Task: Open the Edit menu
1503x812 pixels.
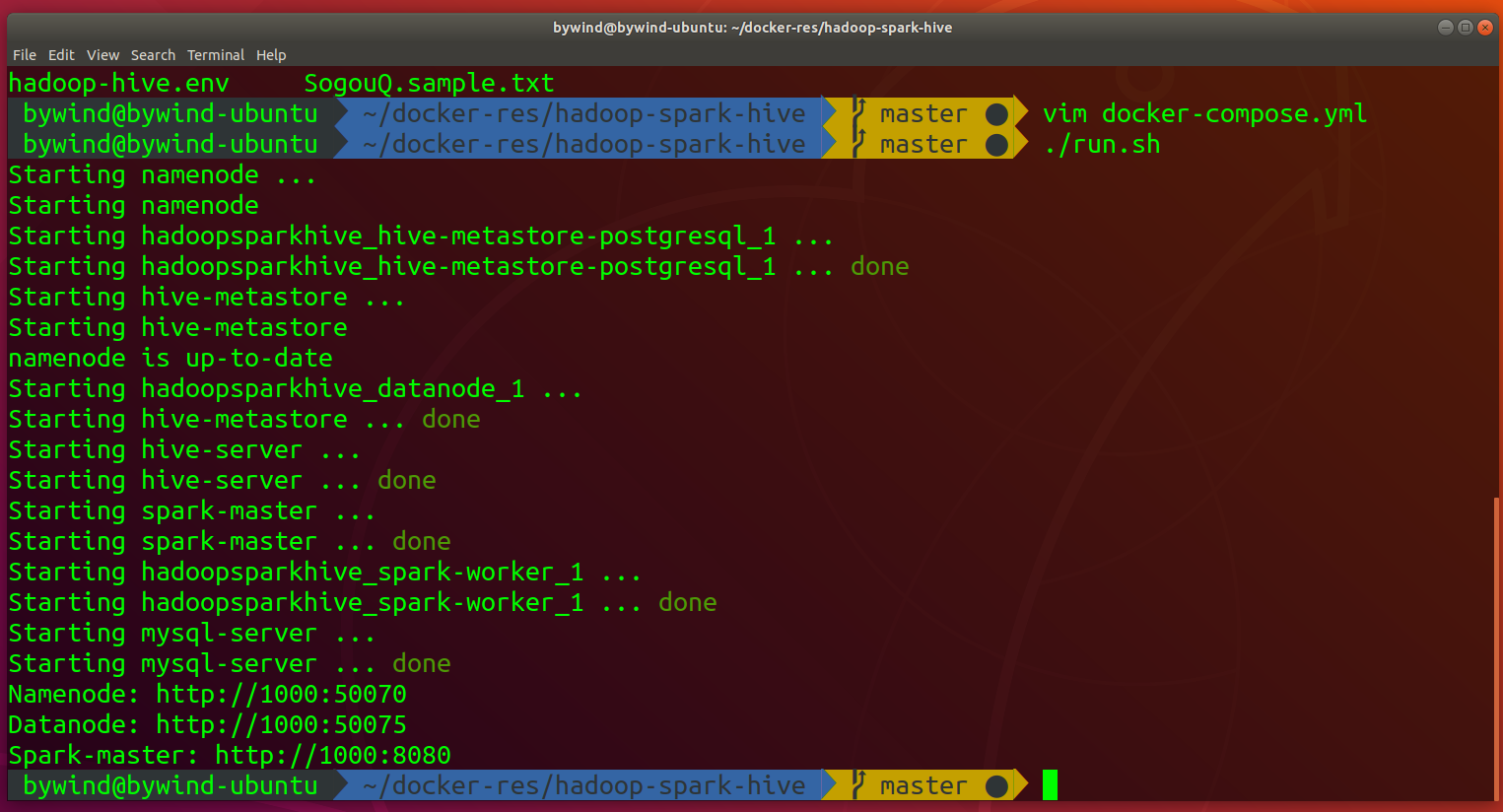Action: tap(61, 55)
